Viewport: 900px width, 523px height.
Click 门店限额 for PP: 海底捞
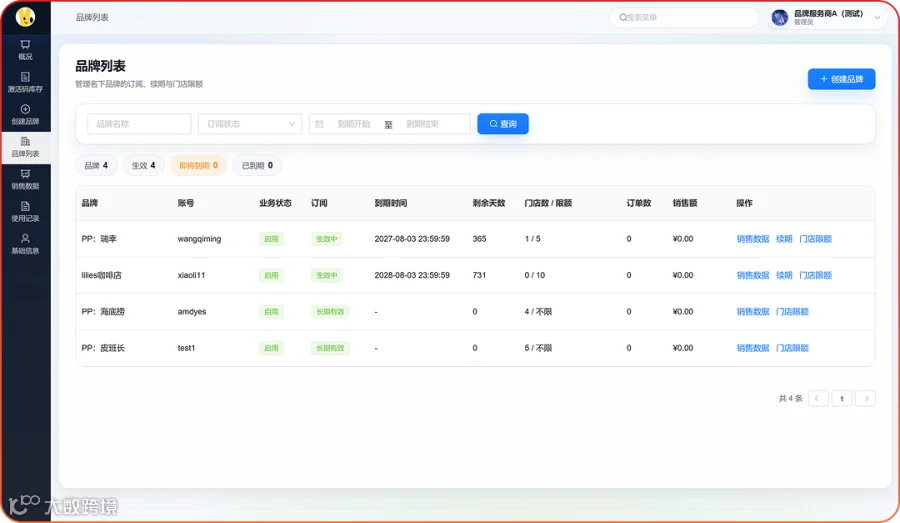tap(792, 312)
